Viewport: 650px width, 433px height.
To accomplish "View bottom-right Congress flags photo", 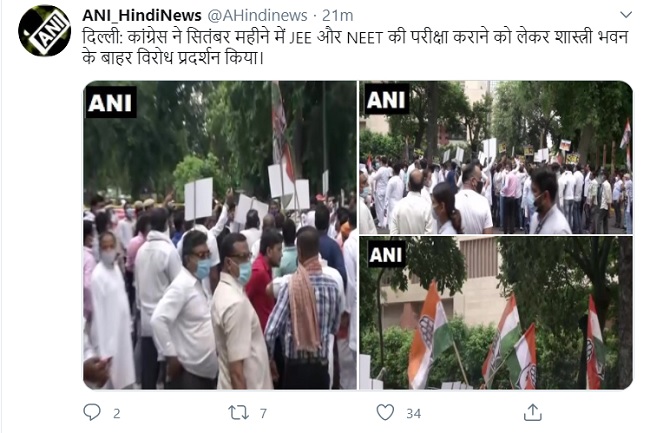I will pos(496,313).
